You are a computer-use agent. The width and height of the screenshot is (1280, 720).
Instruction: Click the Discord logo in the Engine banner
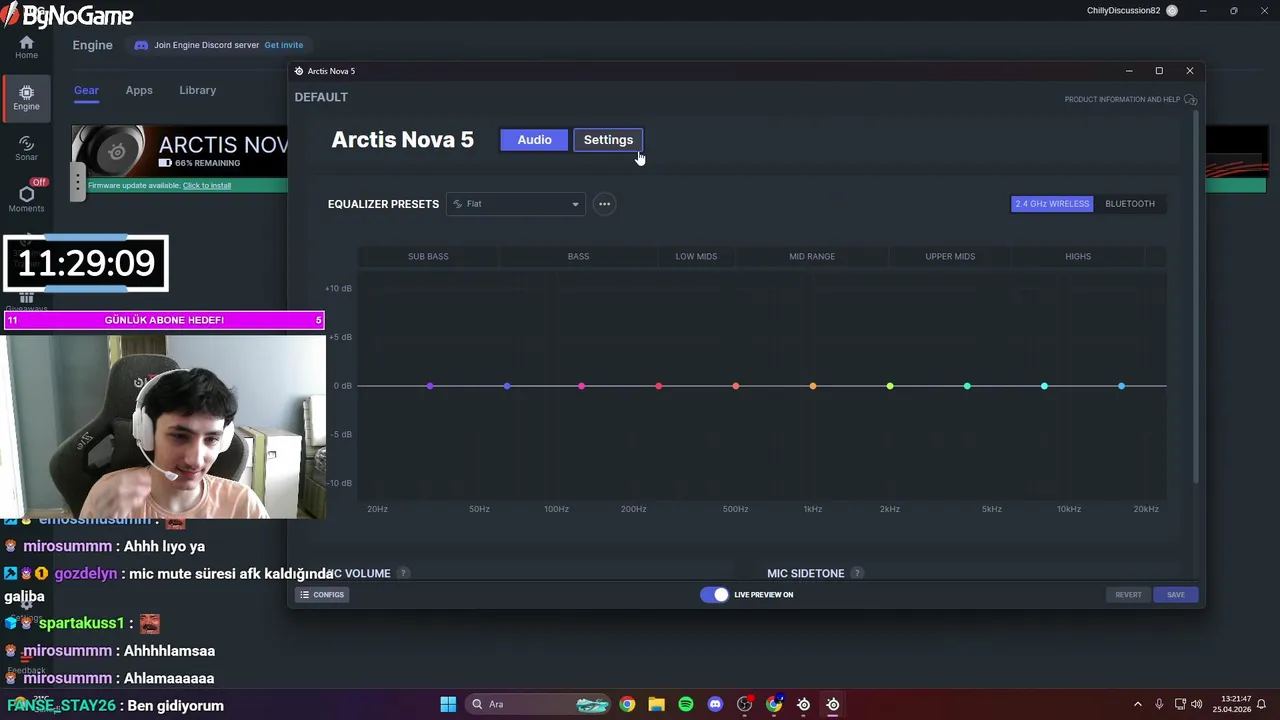pyautogui.click(x=141, y=45)
